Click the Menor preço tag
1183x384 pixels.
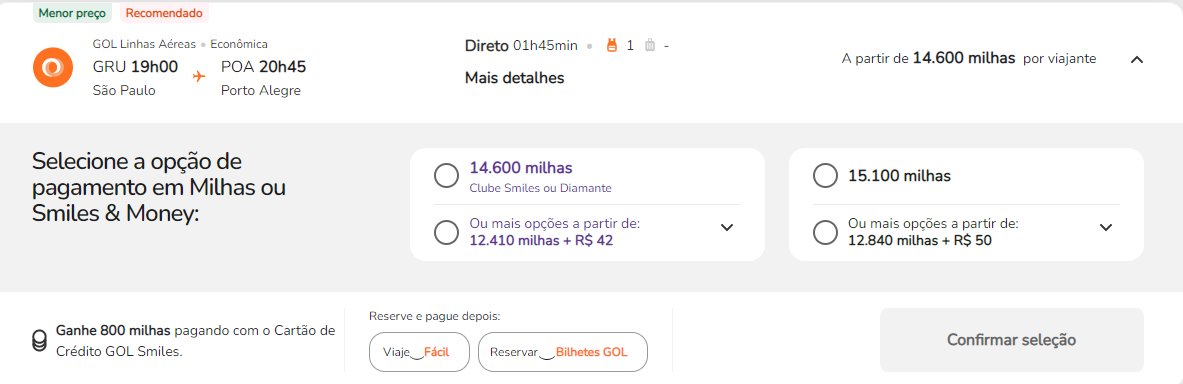[72, 13]
